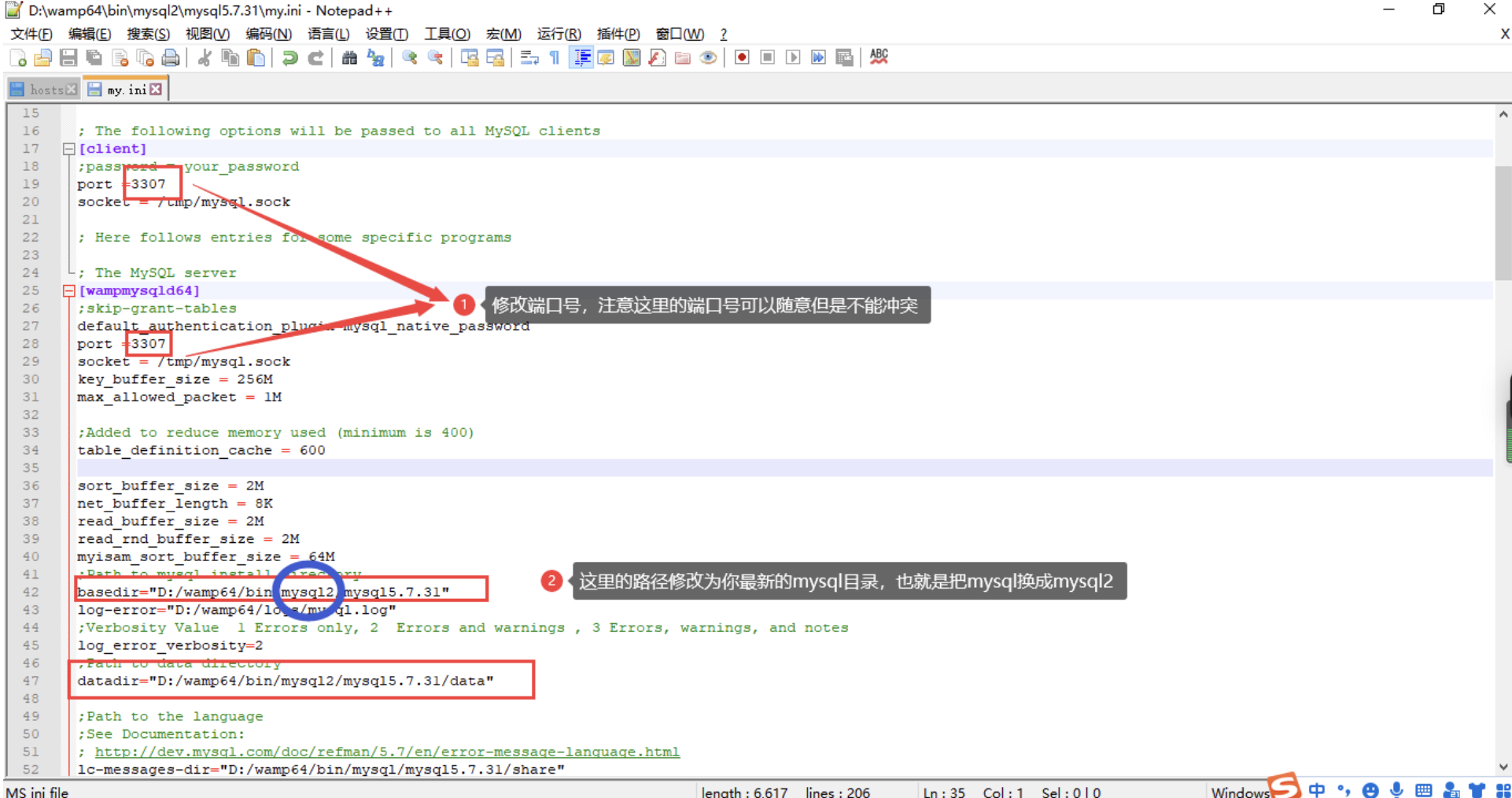Toggle synchronized horizontal scrolling icon
This screenshot has width=1512, height=798.
coord(495,57)
